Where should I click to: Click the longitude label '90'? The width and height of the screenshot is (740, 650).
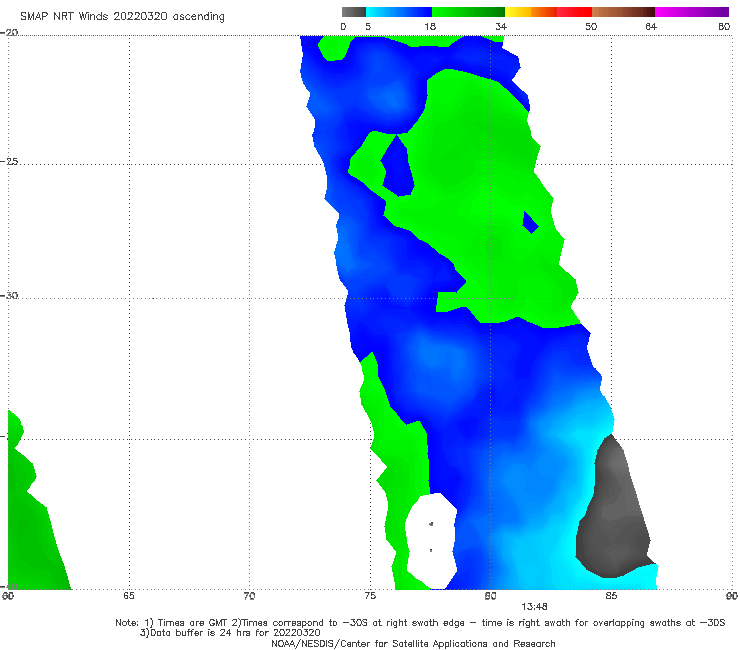point(732,596)
